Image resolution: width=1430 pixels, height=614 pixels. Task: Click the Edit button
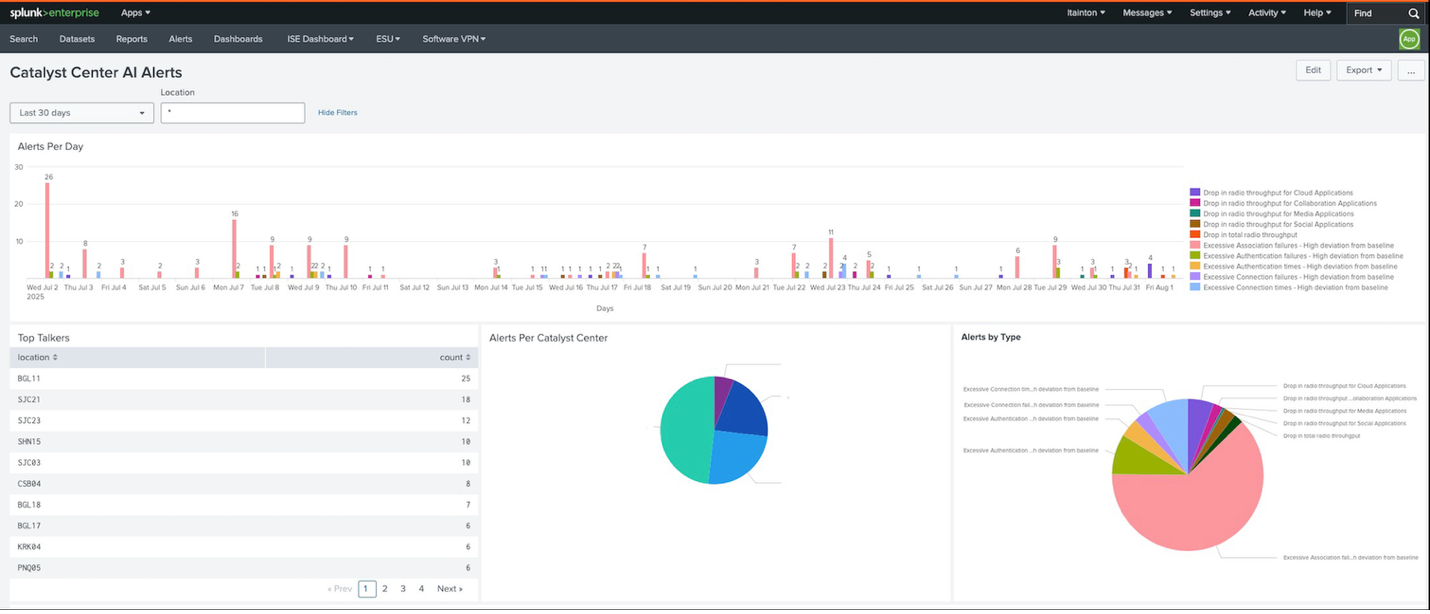[1313, 70]
